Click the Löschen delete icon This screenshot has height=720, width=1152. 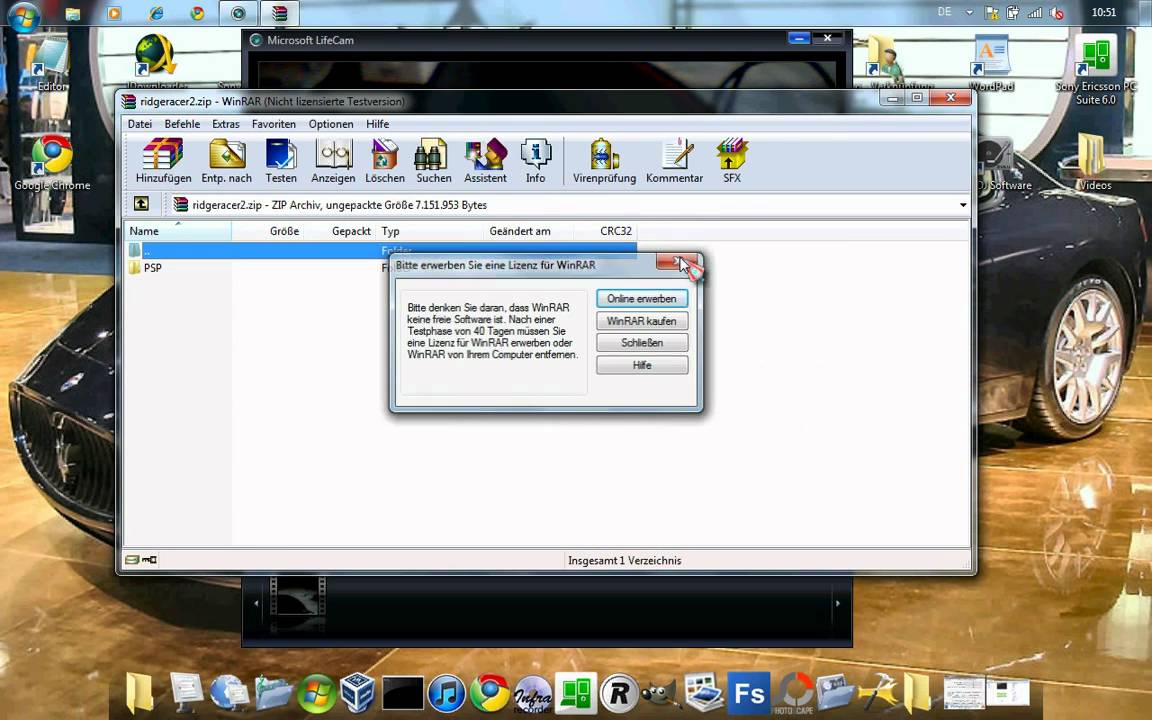click(x=384, y=161)
